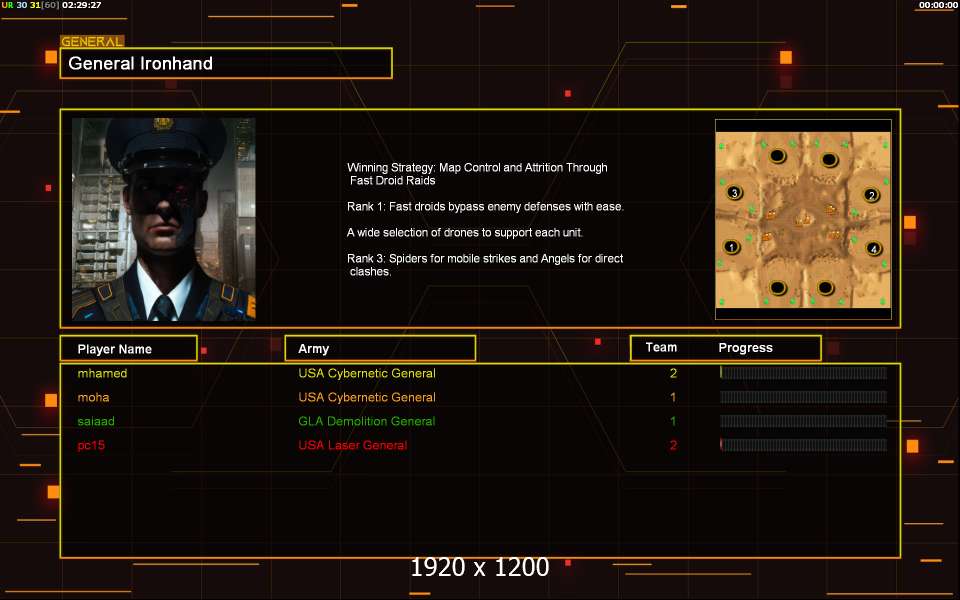The image size is (960, 600).
Task: Click start position marker 4 on the minimap
Action: tap(874, 249)
